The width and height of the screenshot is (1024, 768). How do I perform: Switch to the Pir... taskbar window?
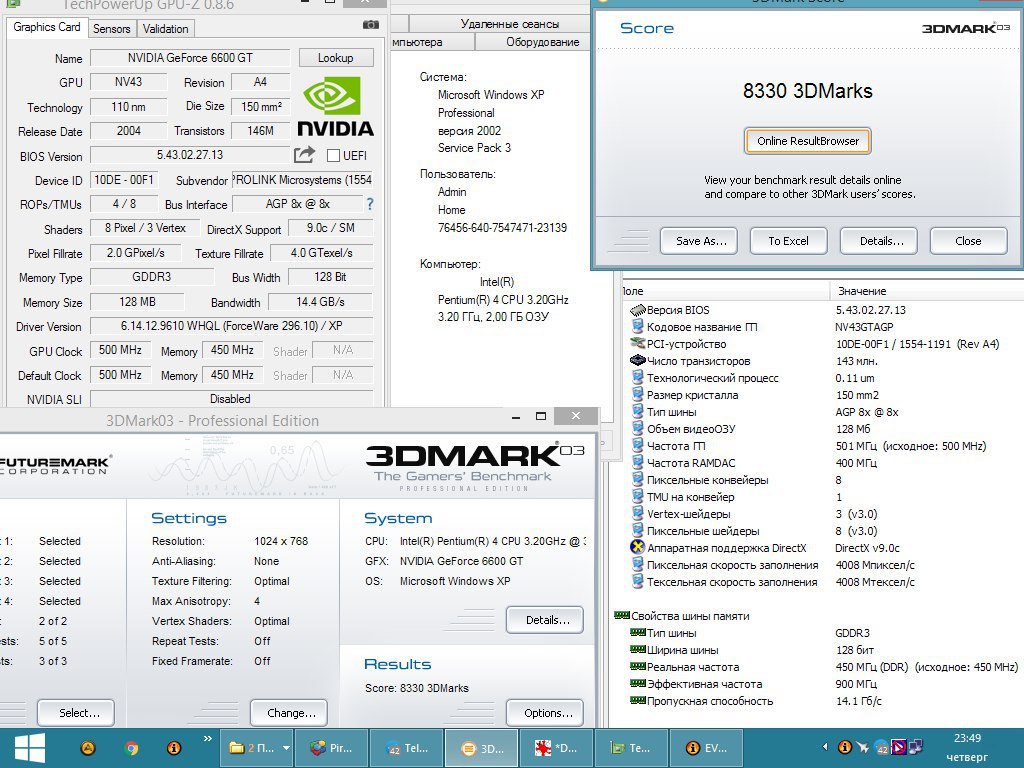(331, 748)
